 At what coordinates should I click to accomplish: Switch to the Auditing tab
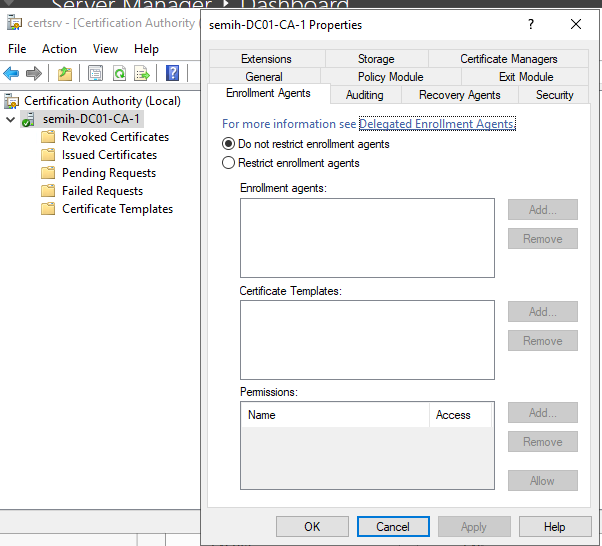(x=364, y=95)
